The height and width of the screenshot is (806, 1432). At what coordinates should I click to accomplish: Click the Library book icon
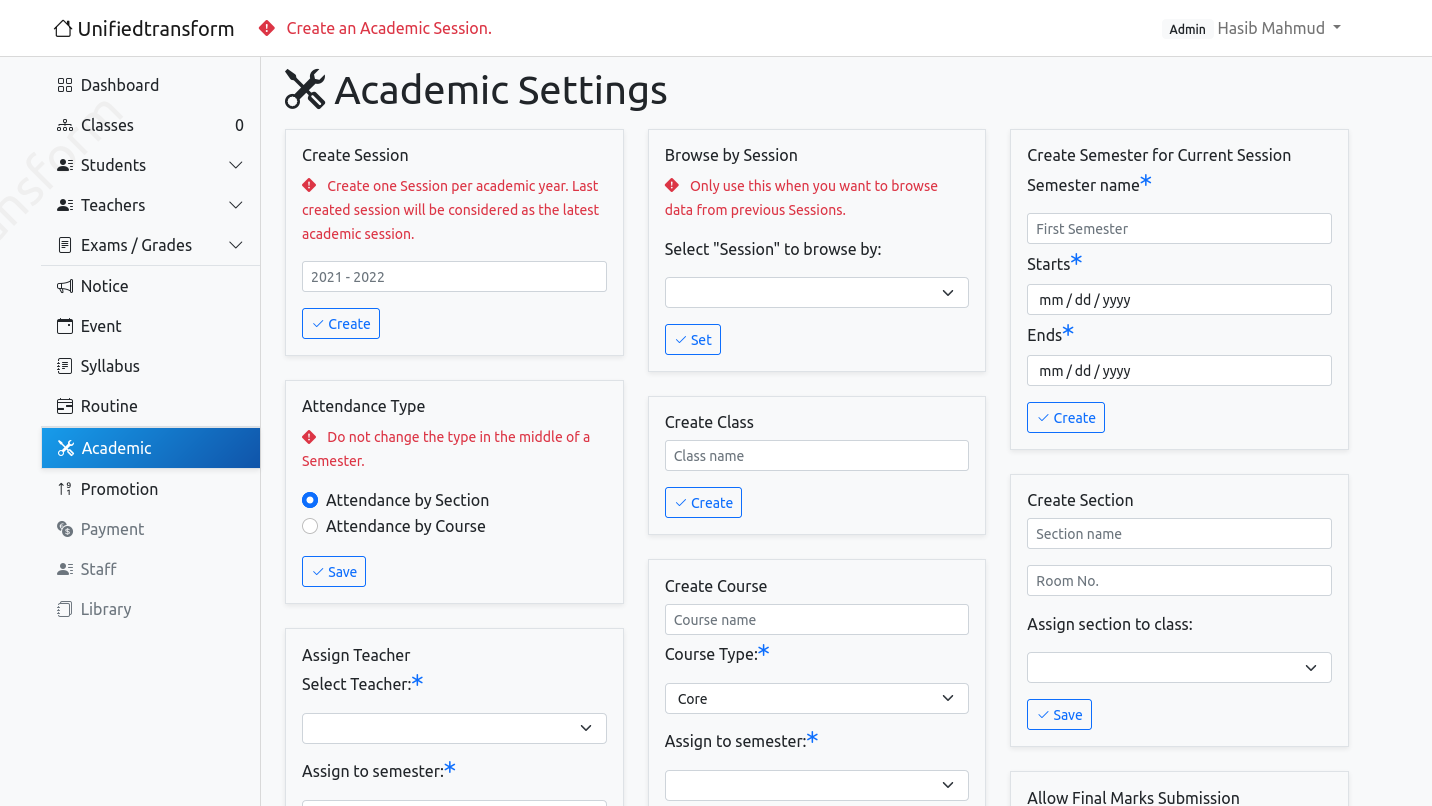[65, 609]
